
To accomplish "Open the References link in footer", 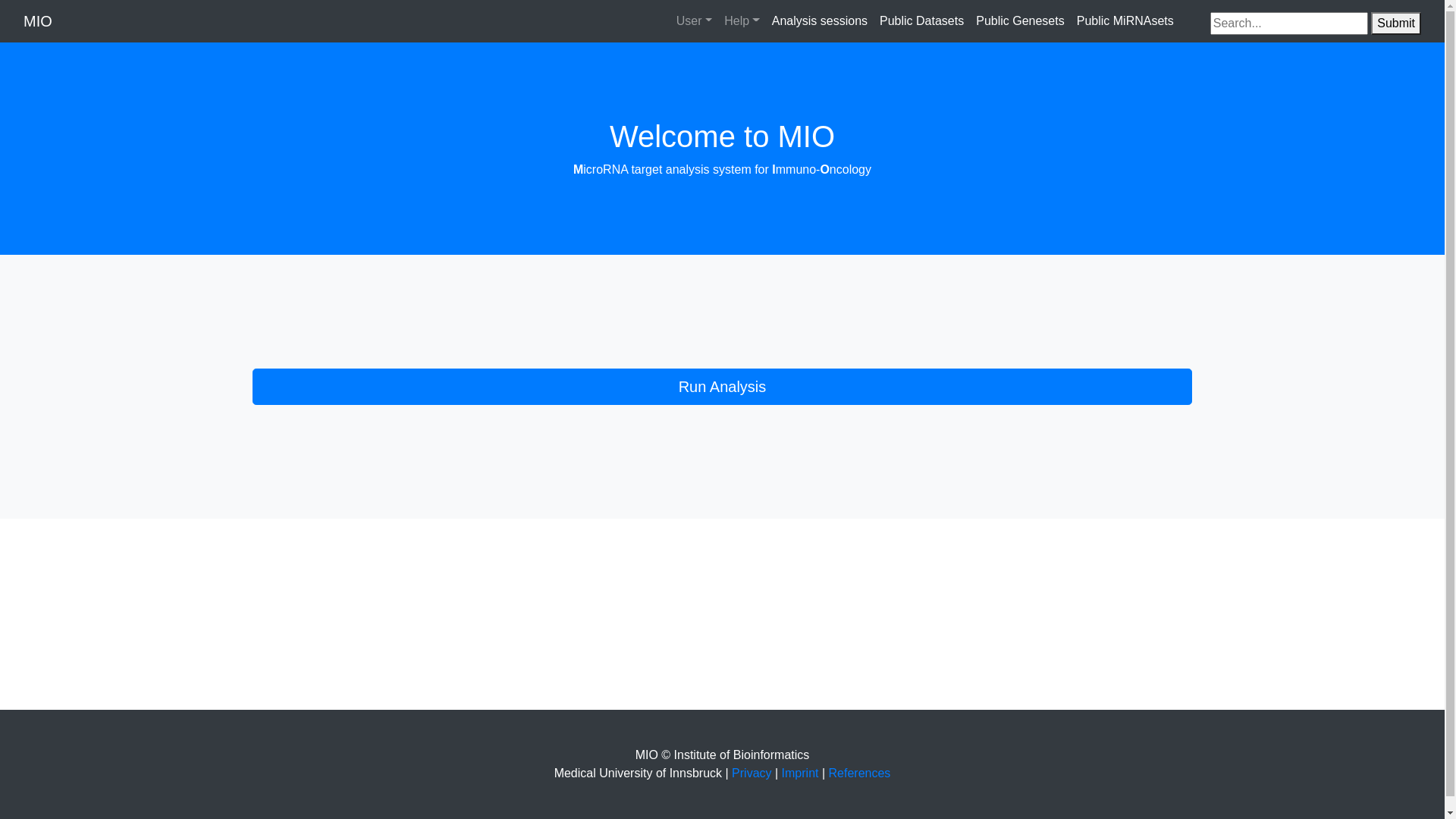I will pos(859,773).
